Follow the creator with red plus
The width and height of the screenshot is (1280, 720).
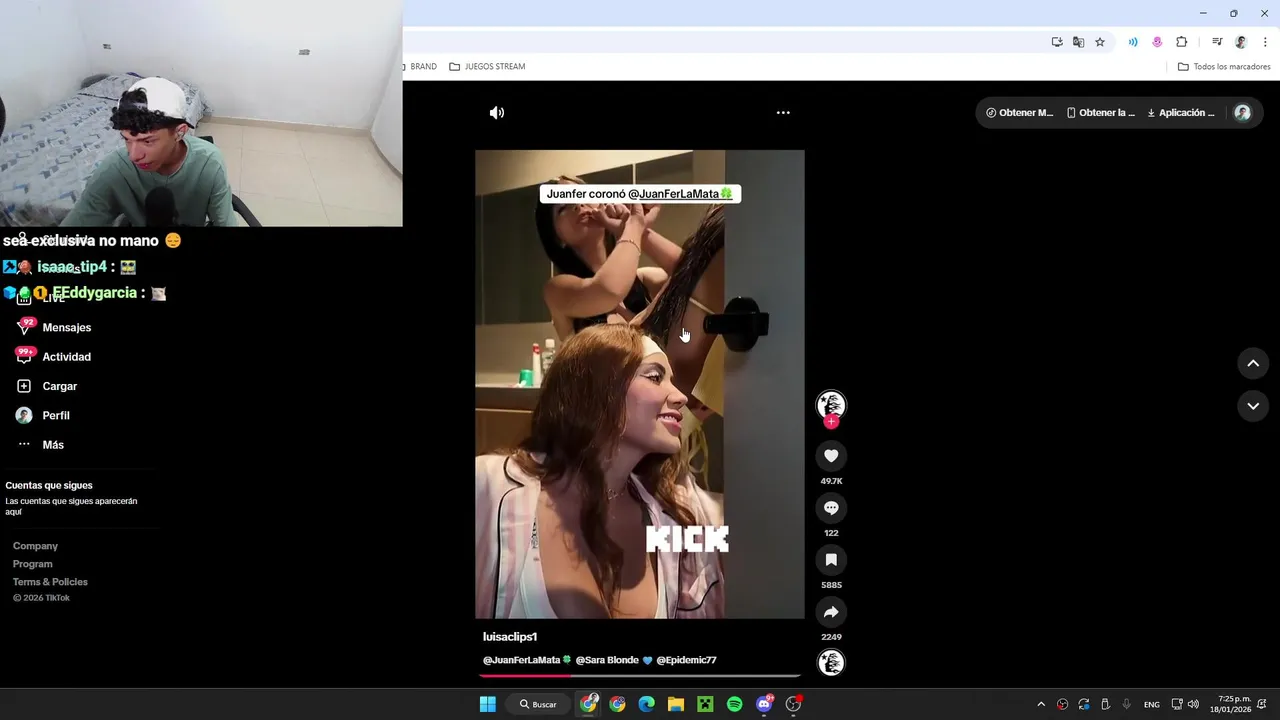click(x=831, y=422)
